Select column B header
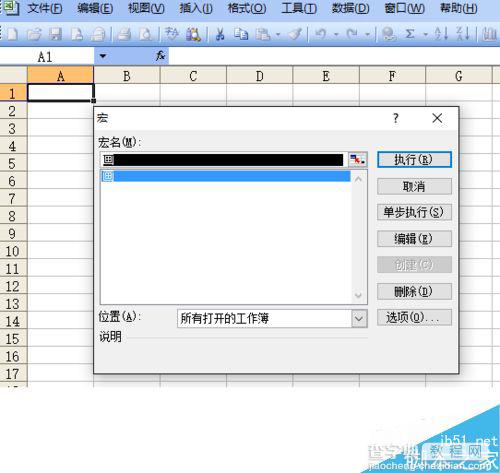The width and height of the screenshot is (500, 473). (x=127, y=76)
